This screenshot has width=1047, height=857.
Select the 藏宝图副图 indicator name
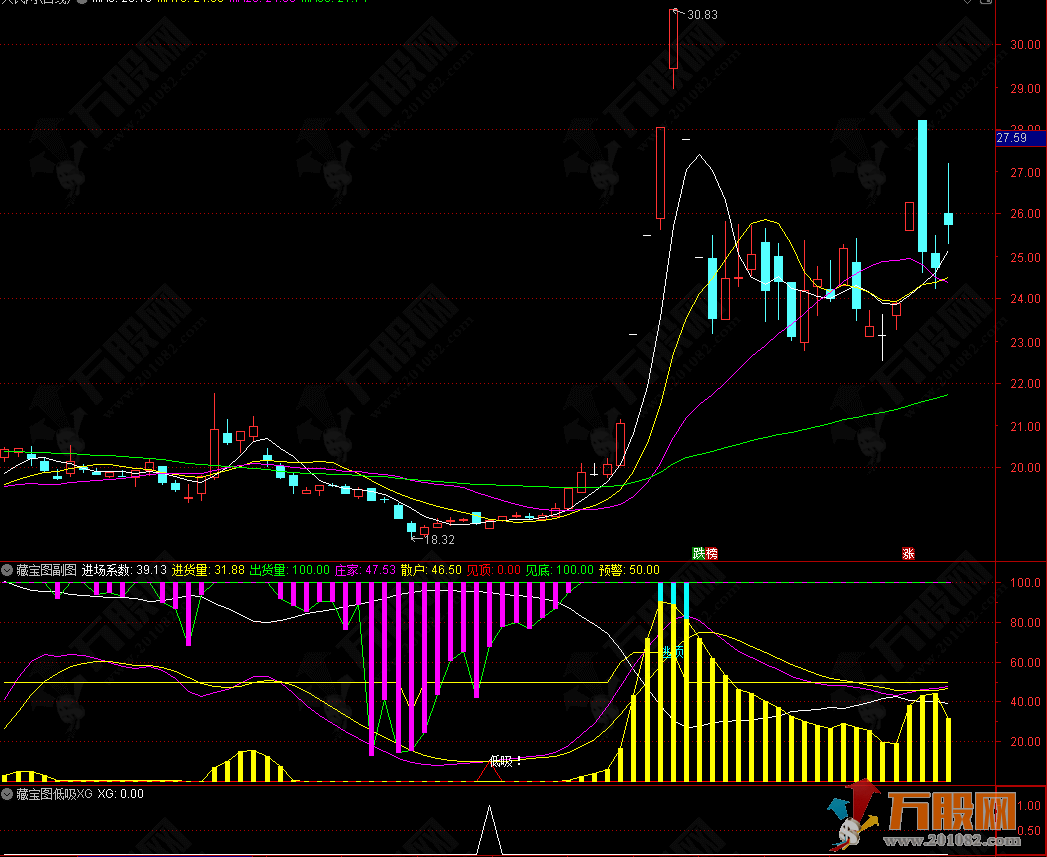coord(47,570)
